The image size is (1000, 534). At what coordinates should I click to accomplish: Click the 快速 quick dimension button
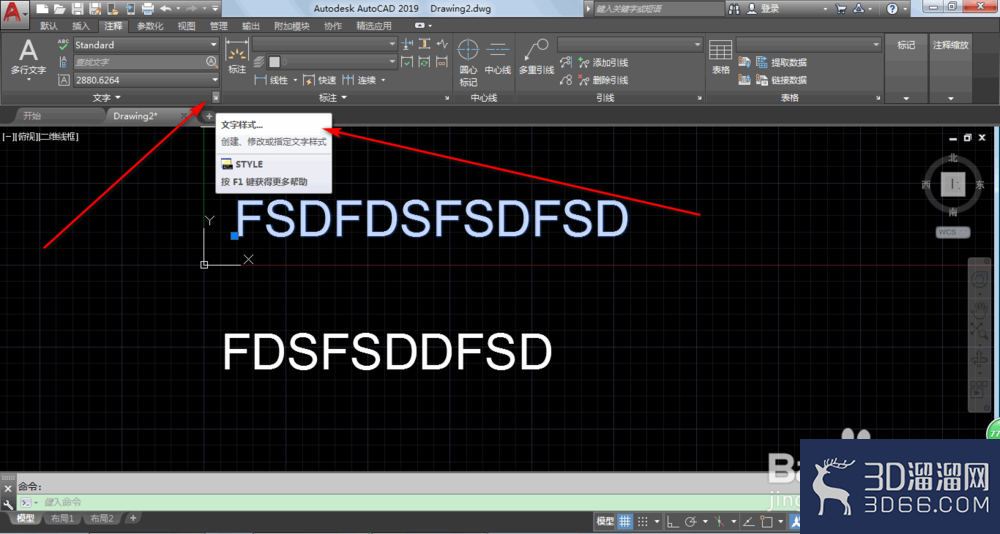pos(320,80)
